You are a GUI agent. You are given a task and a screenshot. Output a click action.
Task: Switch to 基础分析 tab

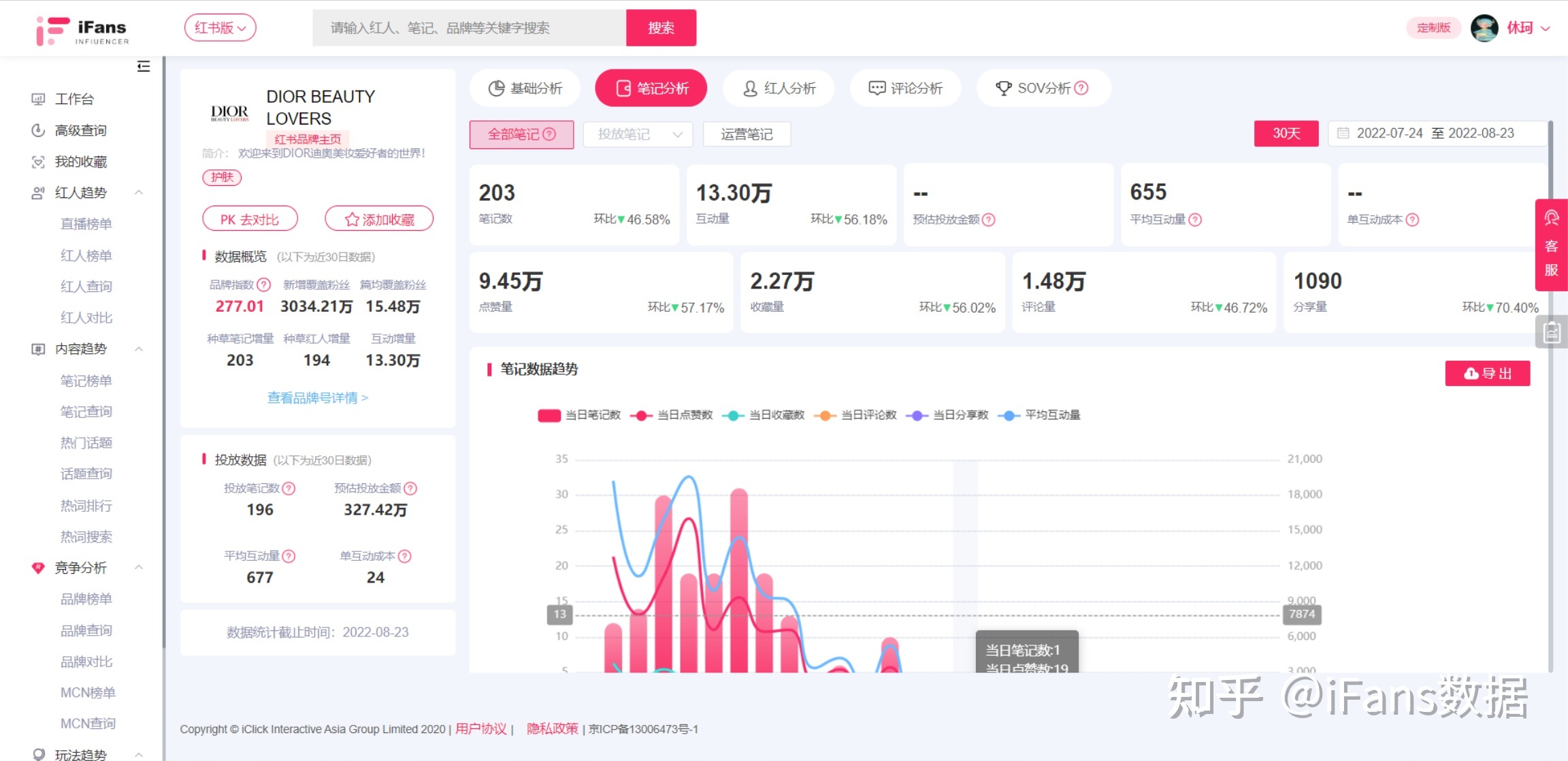point(525,88)
